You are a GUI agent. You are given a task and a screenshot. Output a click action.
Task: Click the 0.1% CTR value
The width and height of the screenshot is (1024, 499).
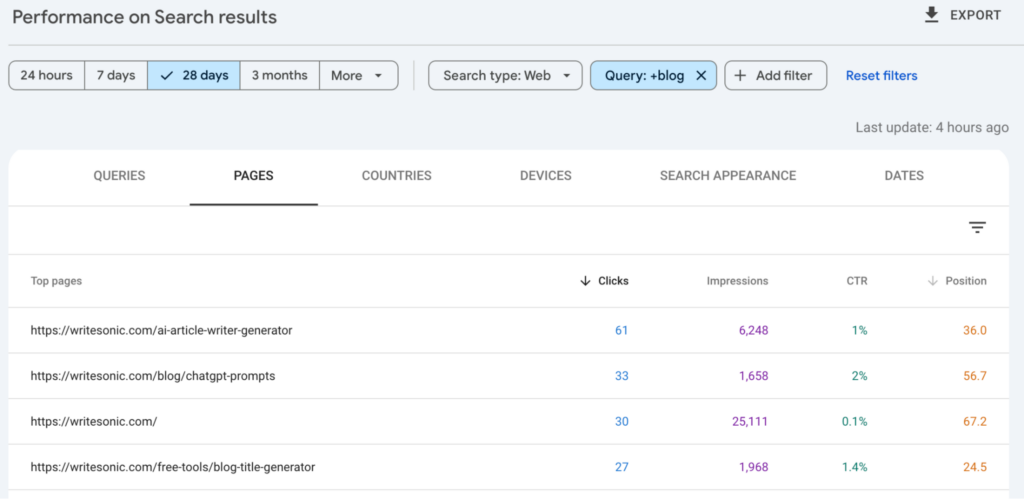854,422
